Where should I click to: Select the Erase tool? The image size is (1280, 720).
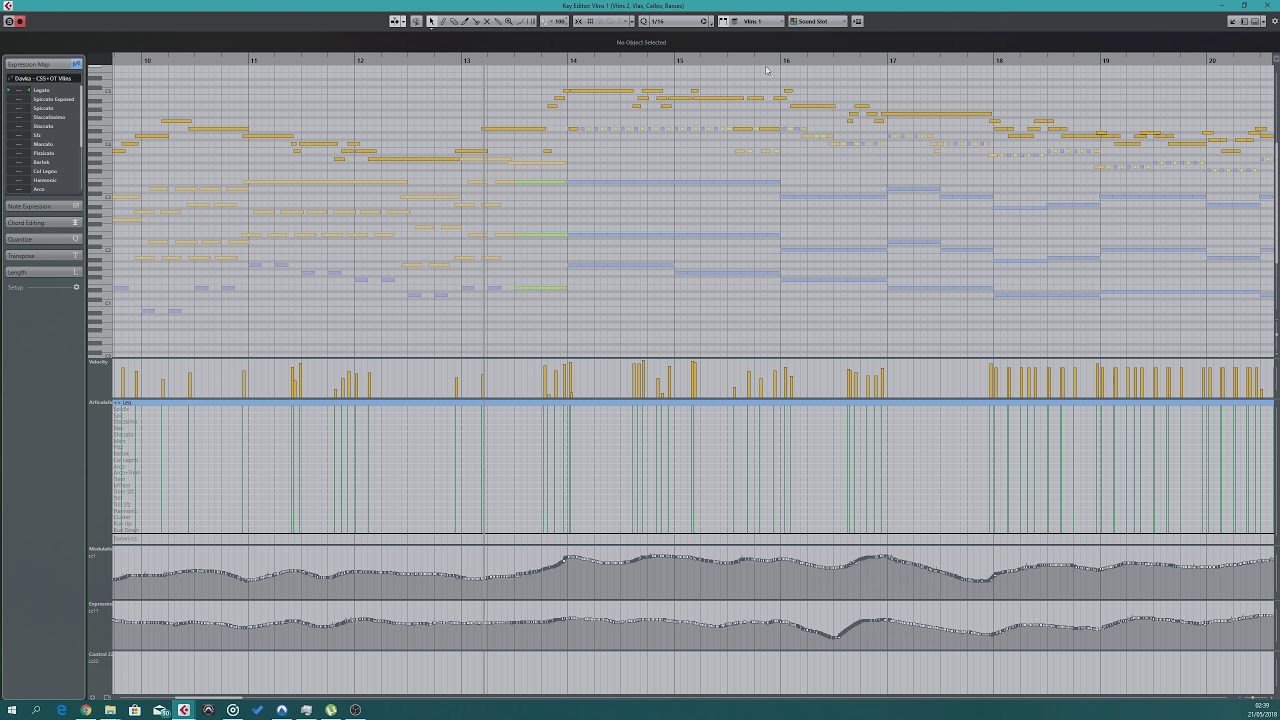[x=453, y=21]
